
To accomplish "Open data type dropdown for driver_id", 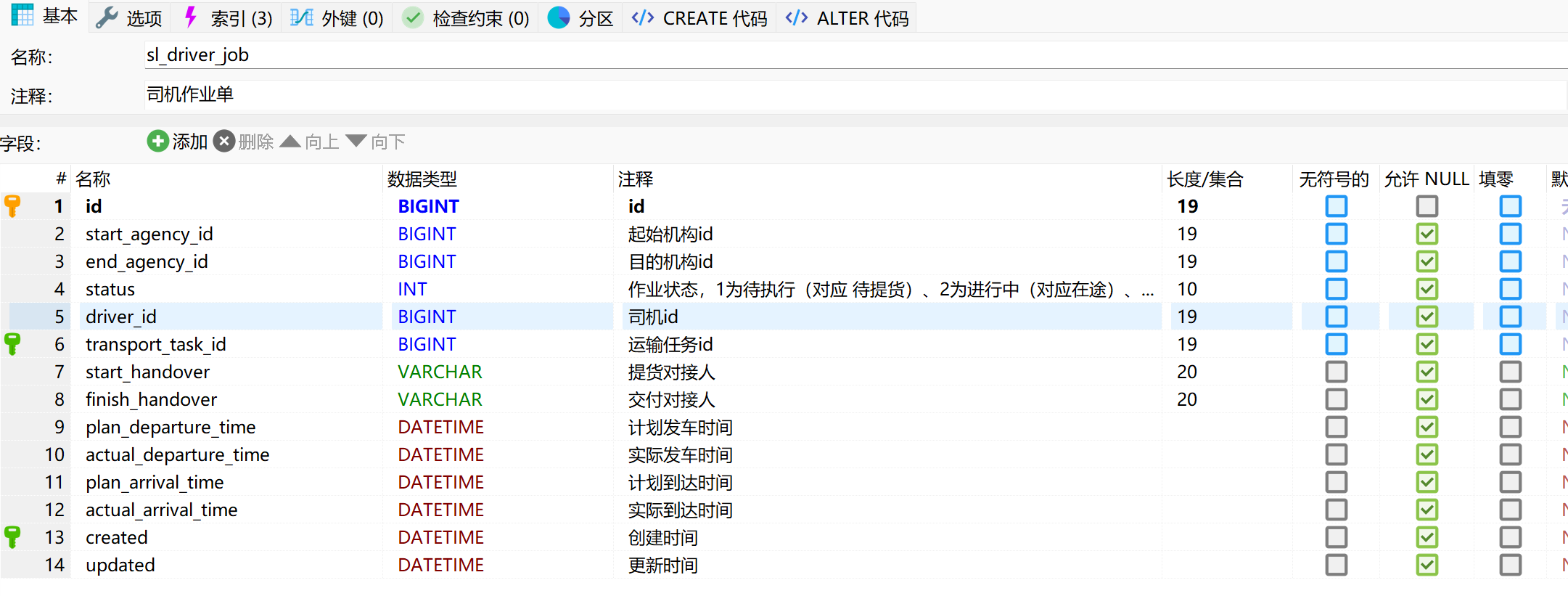I will point(427,317).
